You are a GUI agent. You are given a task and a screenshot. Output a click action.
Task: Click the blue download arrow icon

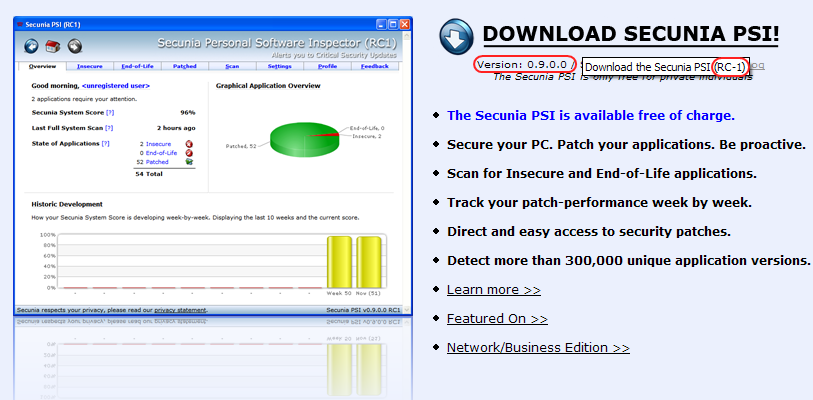[x=456, y=36]
